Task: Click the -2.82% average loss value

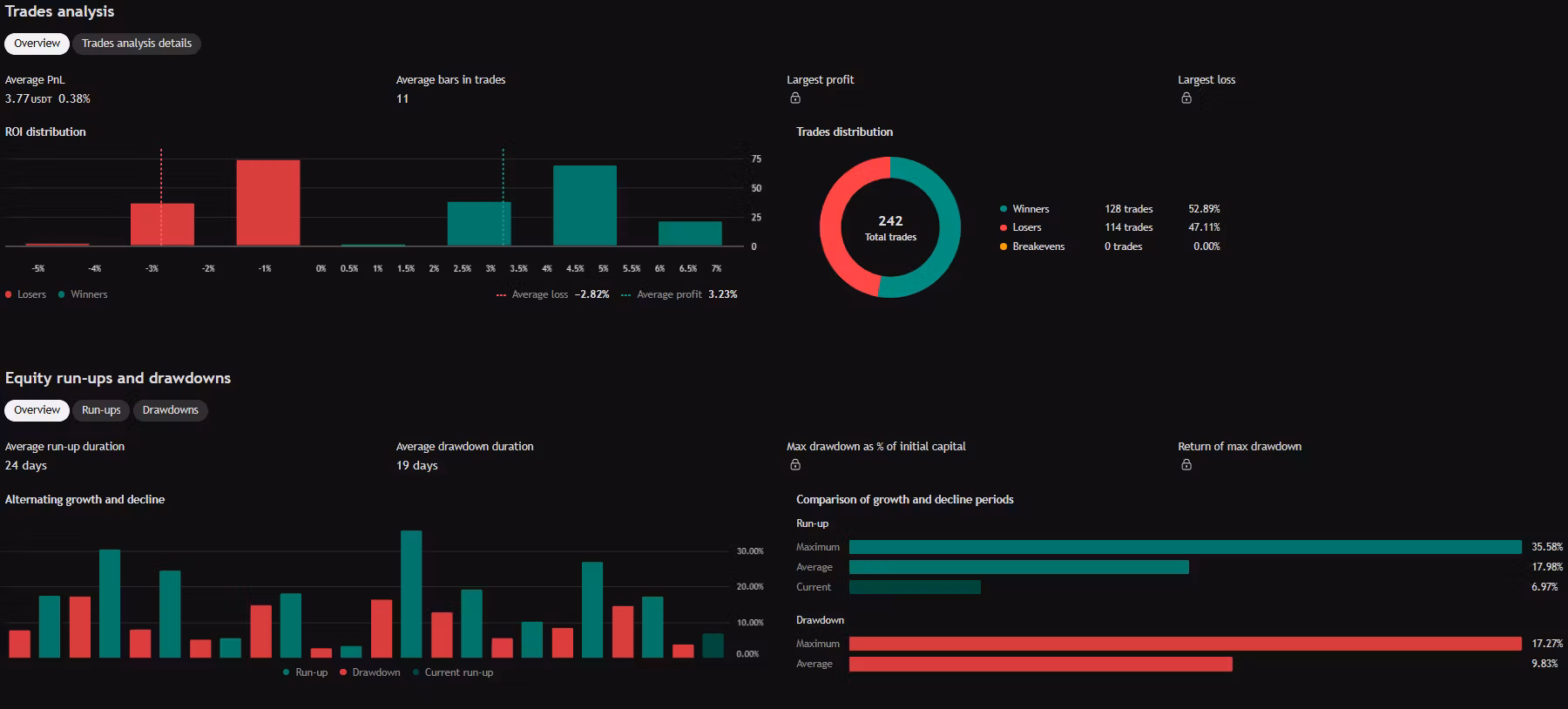Action: [x=591, y=294]
